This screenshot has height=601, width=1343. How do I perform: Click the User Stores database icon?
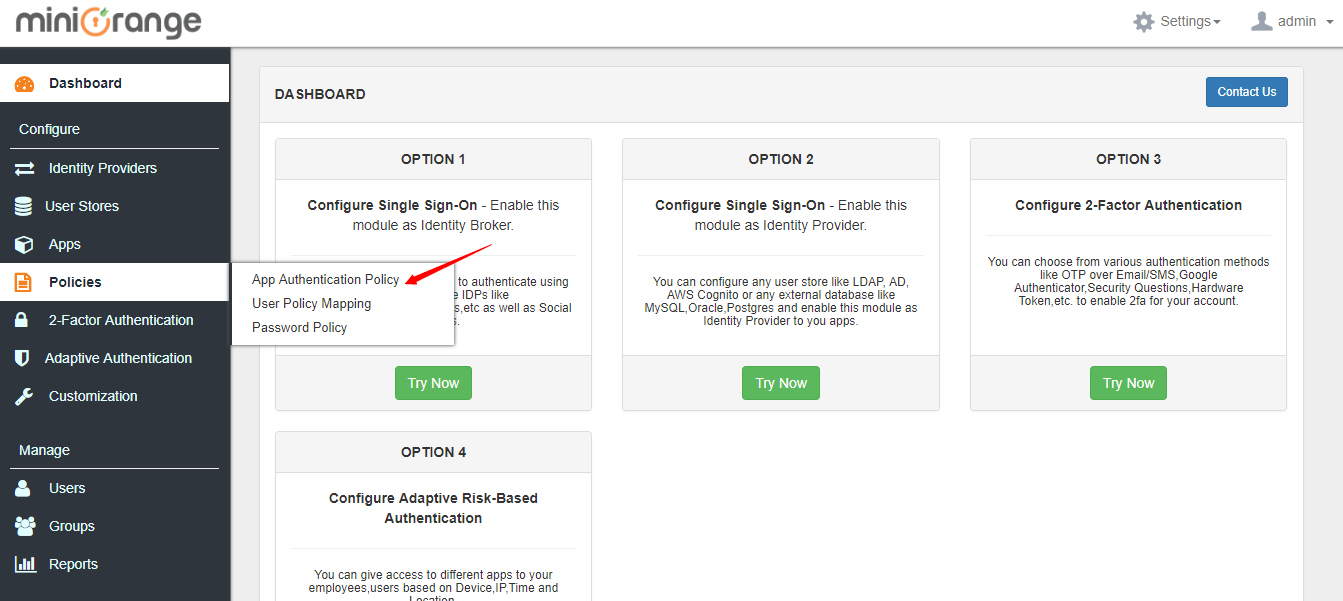[x=23, y=207]
